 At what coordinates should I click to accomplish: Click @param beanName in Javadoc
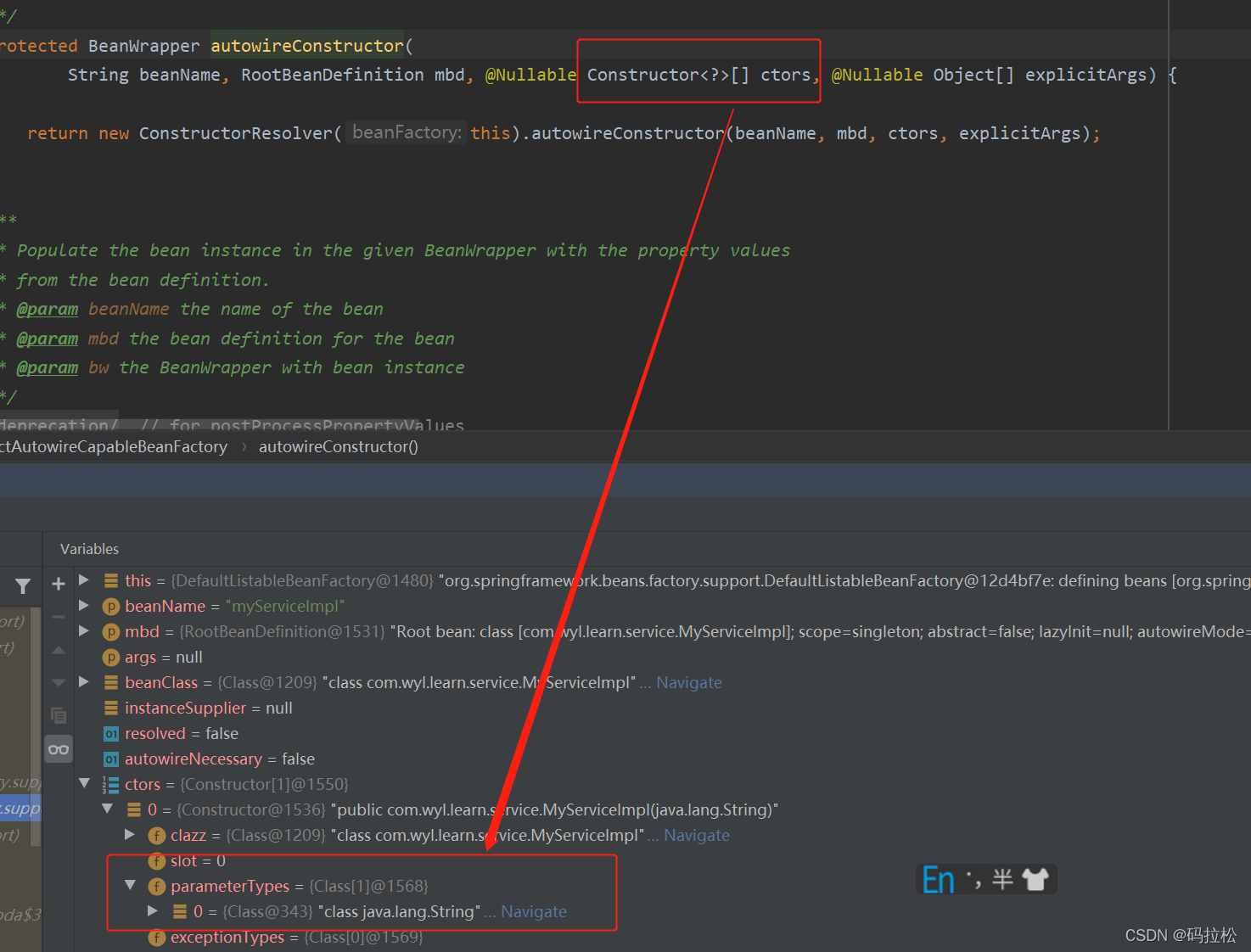pos(93,309)
